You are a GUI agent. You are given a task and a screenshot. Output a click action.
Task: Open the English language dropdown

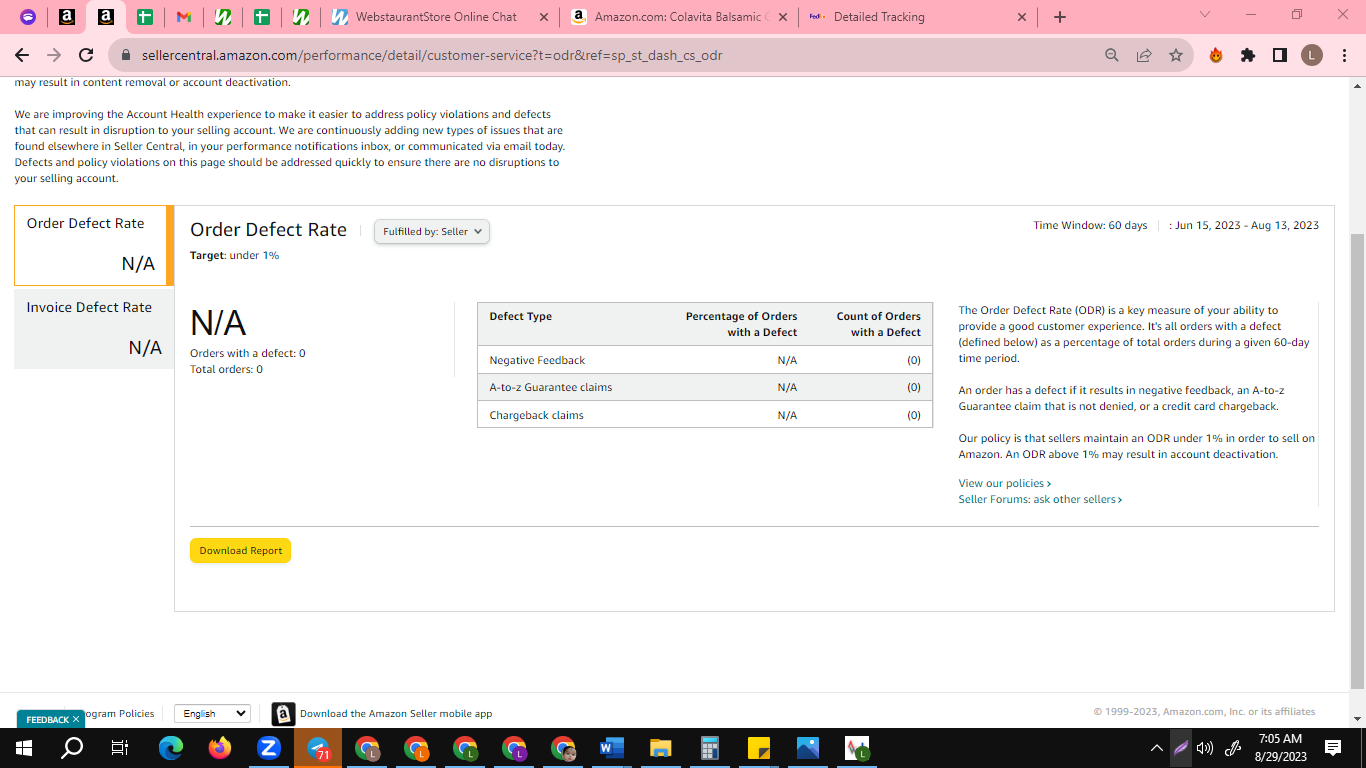click(x=212, y=713)
